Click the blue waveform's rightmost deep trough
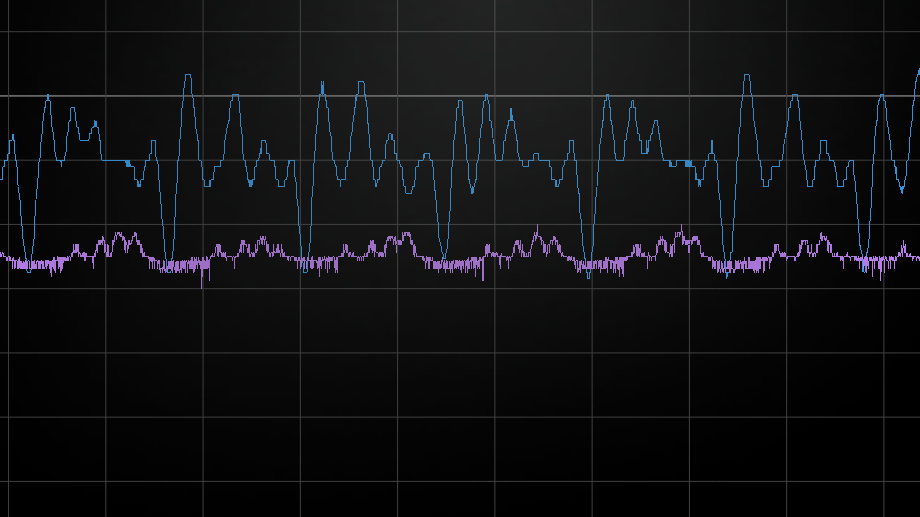The height and width of the screenshot is (517, 920). [866, 262]
